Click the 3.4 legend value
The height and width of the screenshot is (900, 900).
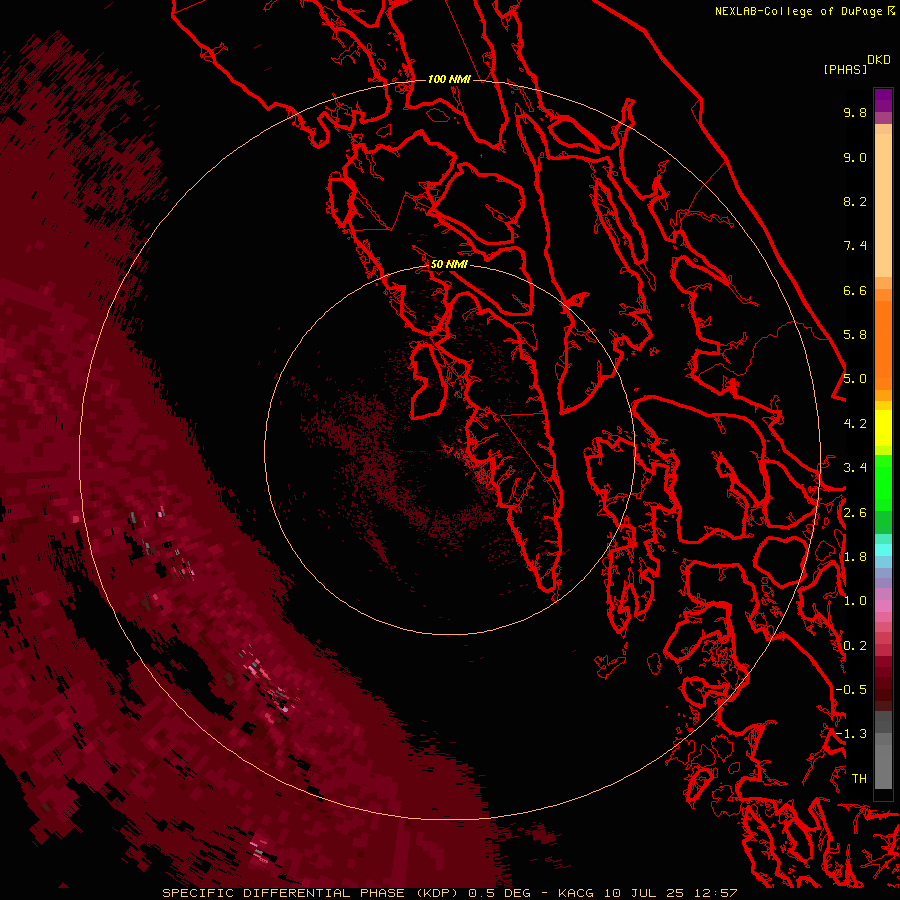coord(855,468)
